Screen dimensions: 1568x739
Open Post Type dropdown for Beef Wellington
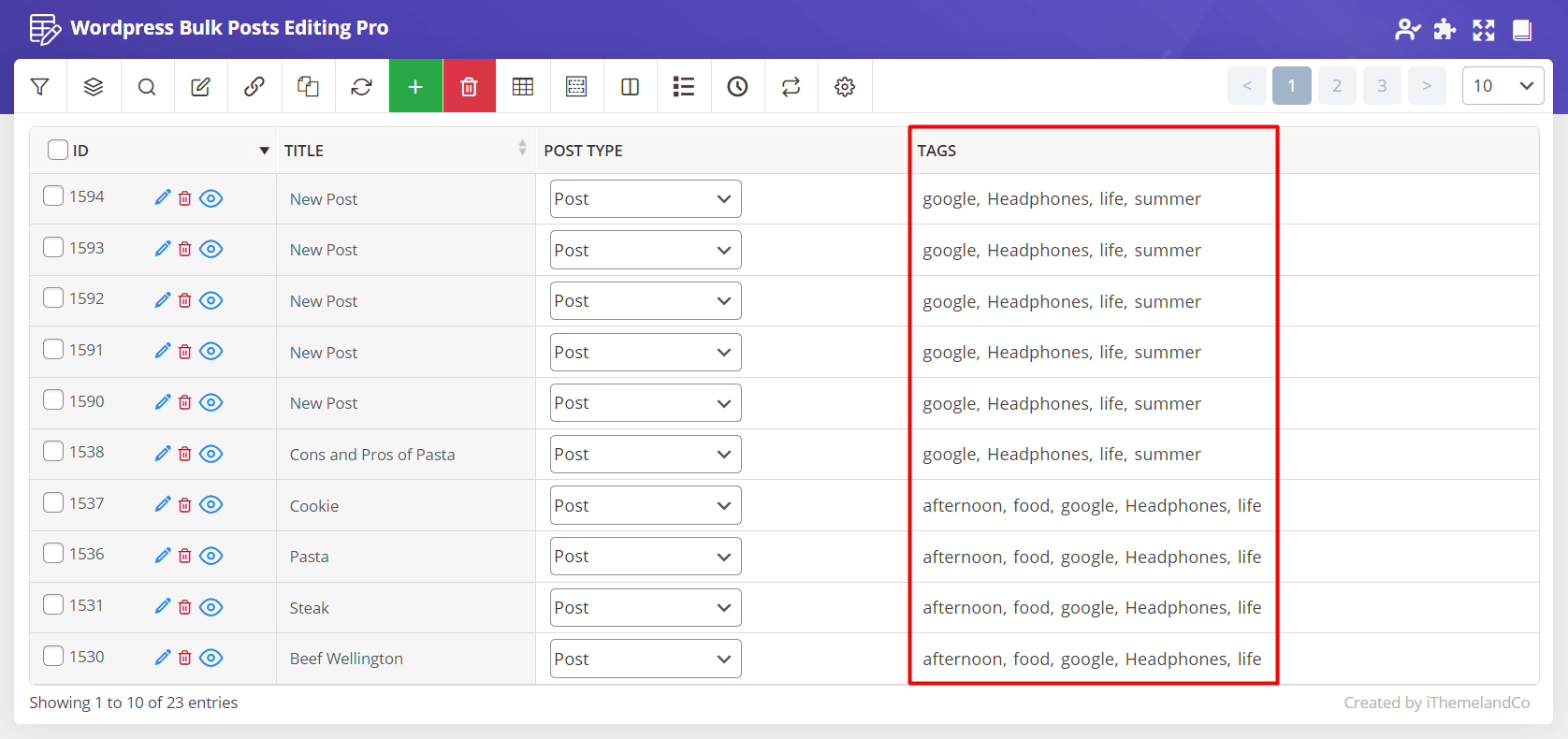(x=645, y=659)
